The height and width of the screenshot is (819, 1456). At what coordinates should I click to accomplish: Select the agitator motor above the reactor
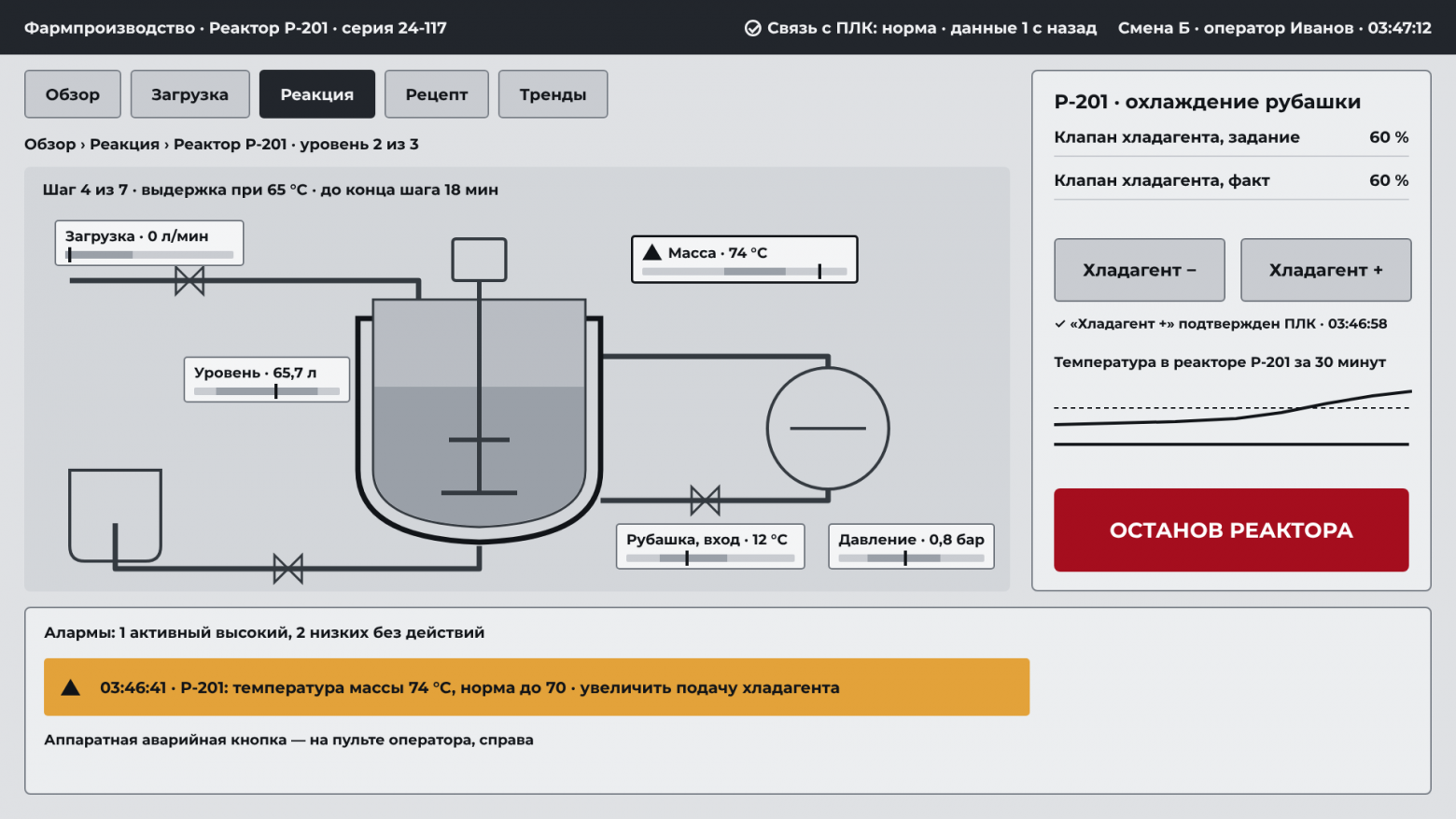479,260
